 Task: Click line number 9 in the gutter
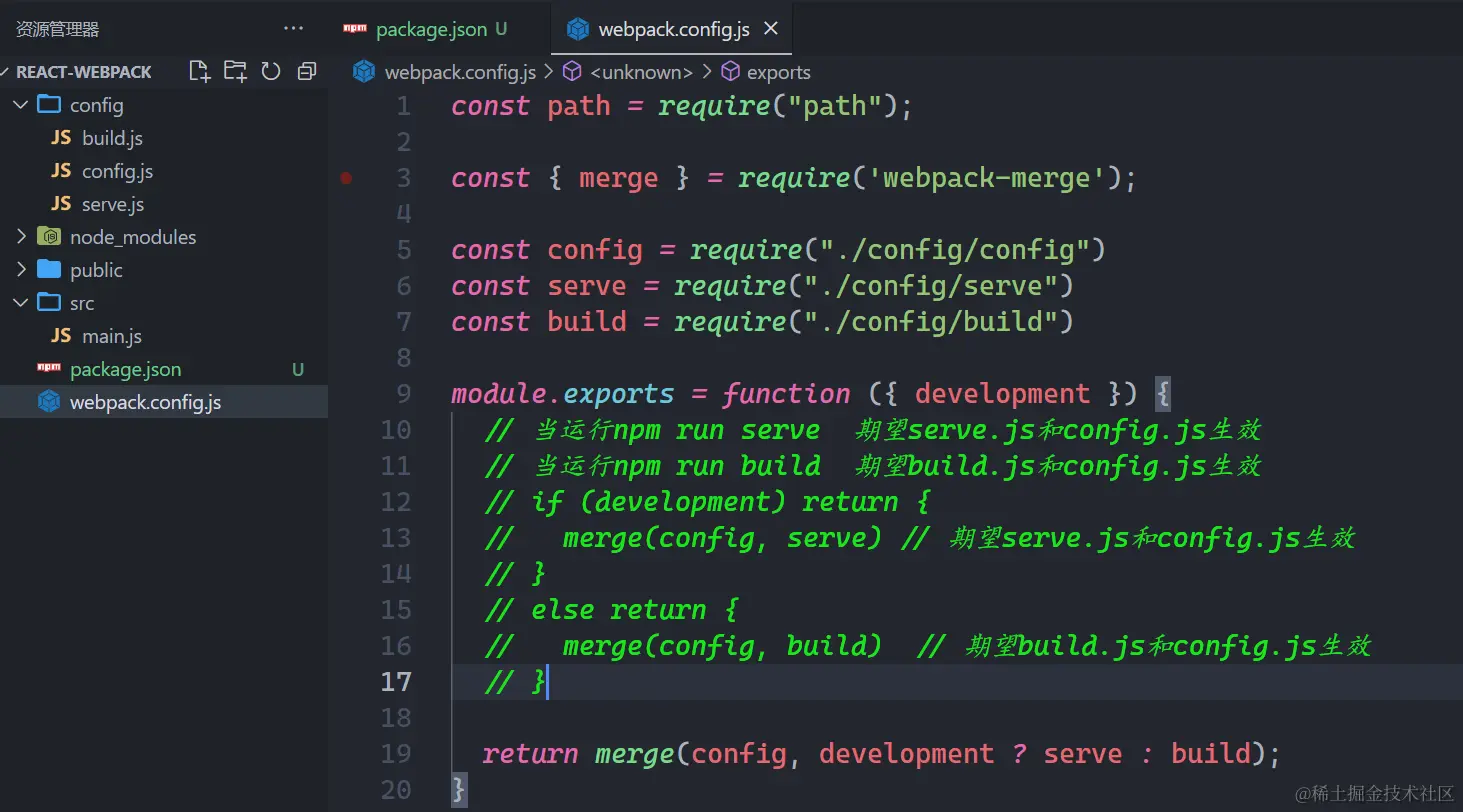[404, 394]
